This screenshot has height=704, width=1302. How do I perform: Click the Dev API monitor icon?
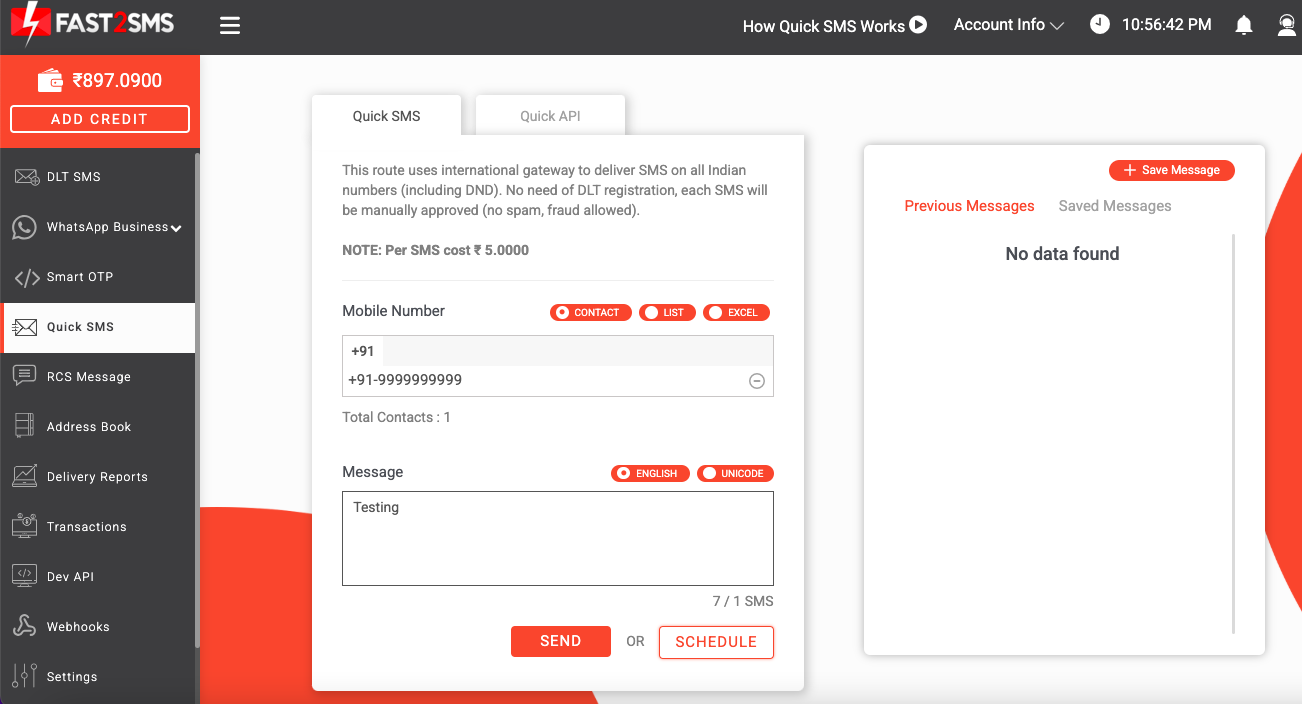pyautogui.click(x=25, y=576)
